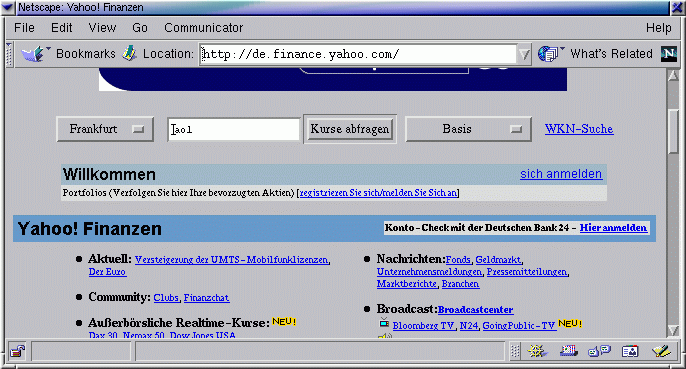Open the Der Euro link
Image resolution: width=686 pixels, height=369 pixels.
[107, 272]
